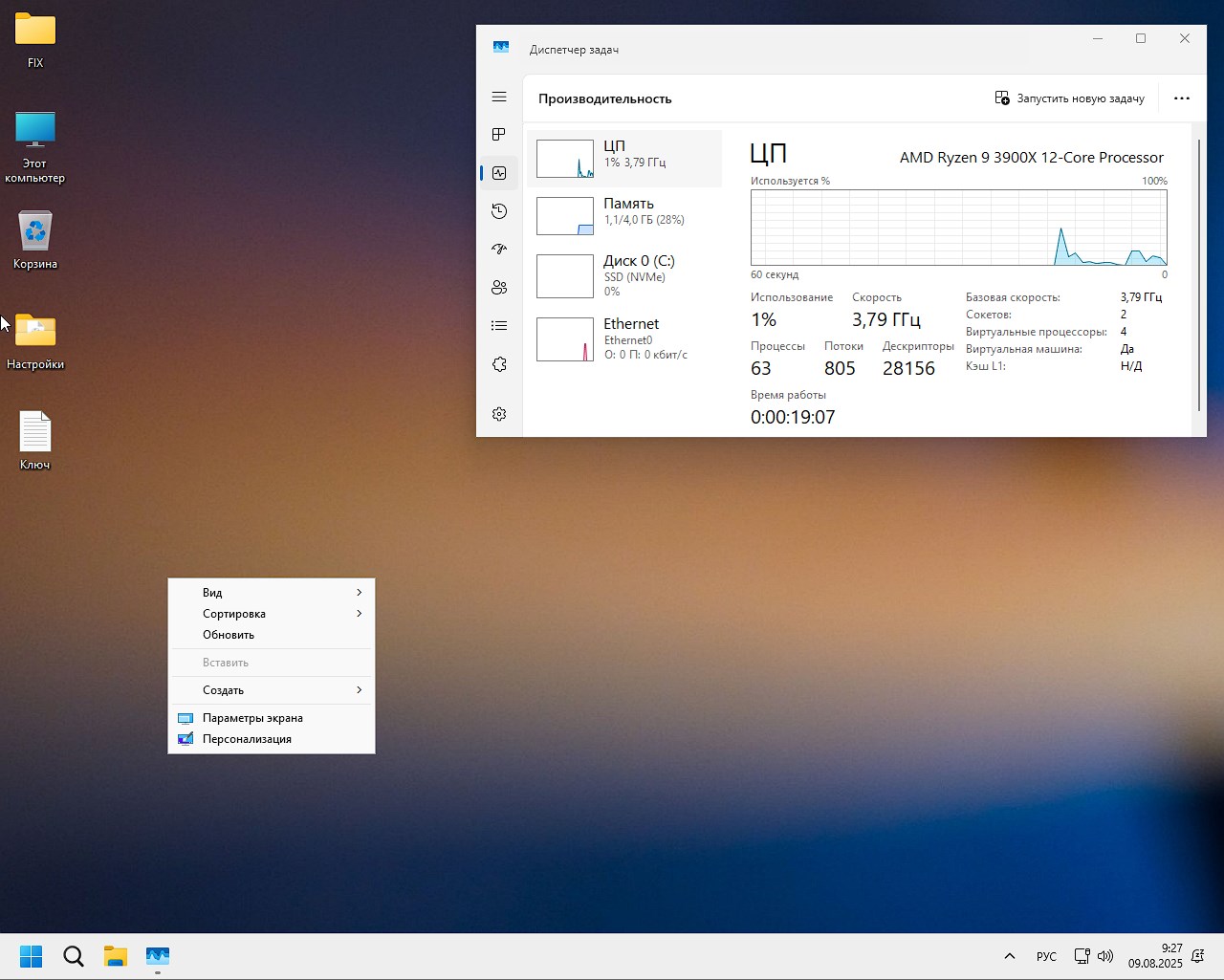Screen dimensions: 1224x980
Task: Click the threads value 805
Action: [x=840, y=369]
